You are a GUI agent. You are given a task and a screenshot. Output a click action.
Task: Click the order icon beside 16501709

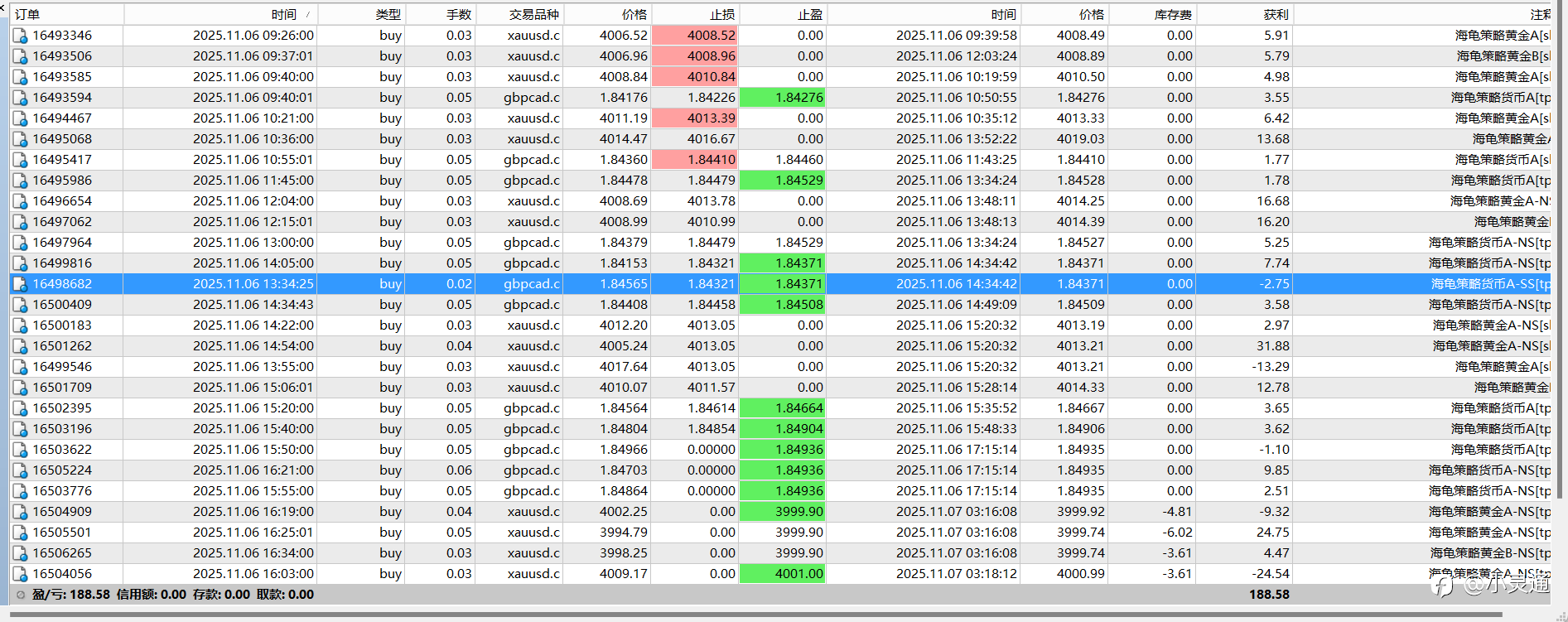click(x=20, y=388)
